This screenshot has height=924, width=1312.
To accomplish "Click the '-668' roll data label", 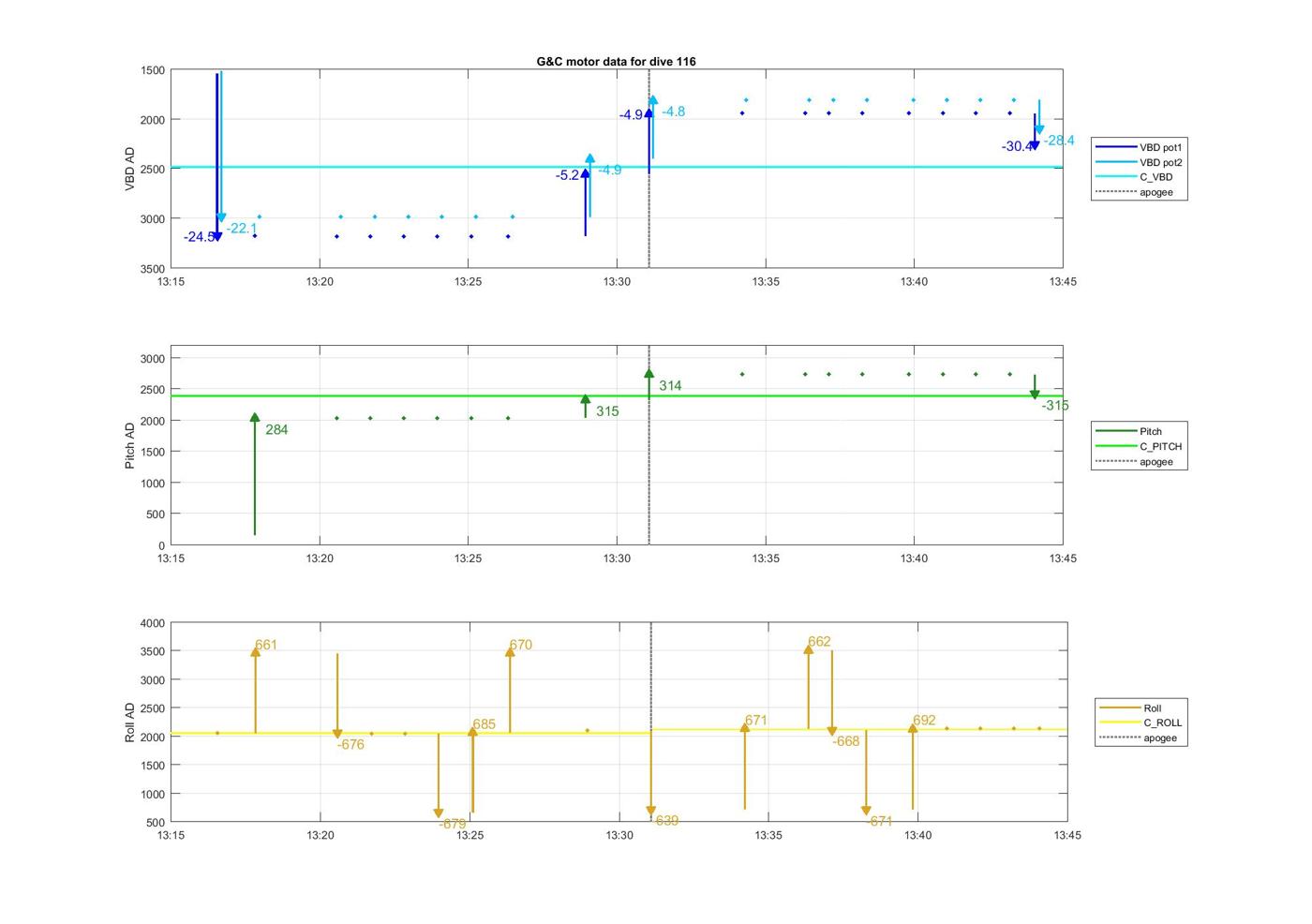I will tap(845, 741).
